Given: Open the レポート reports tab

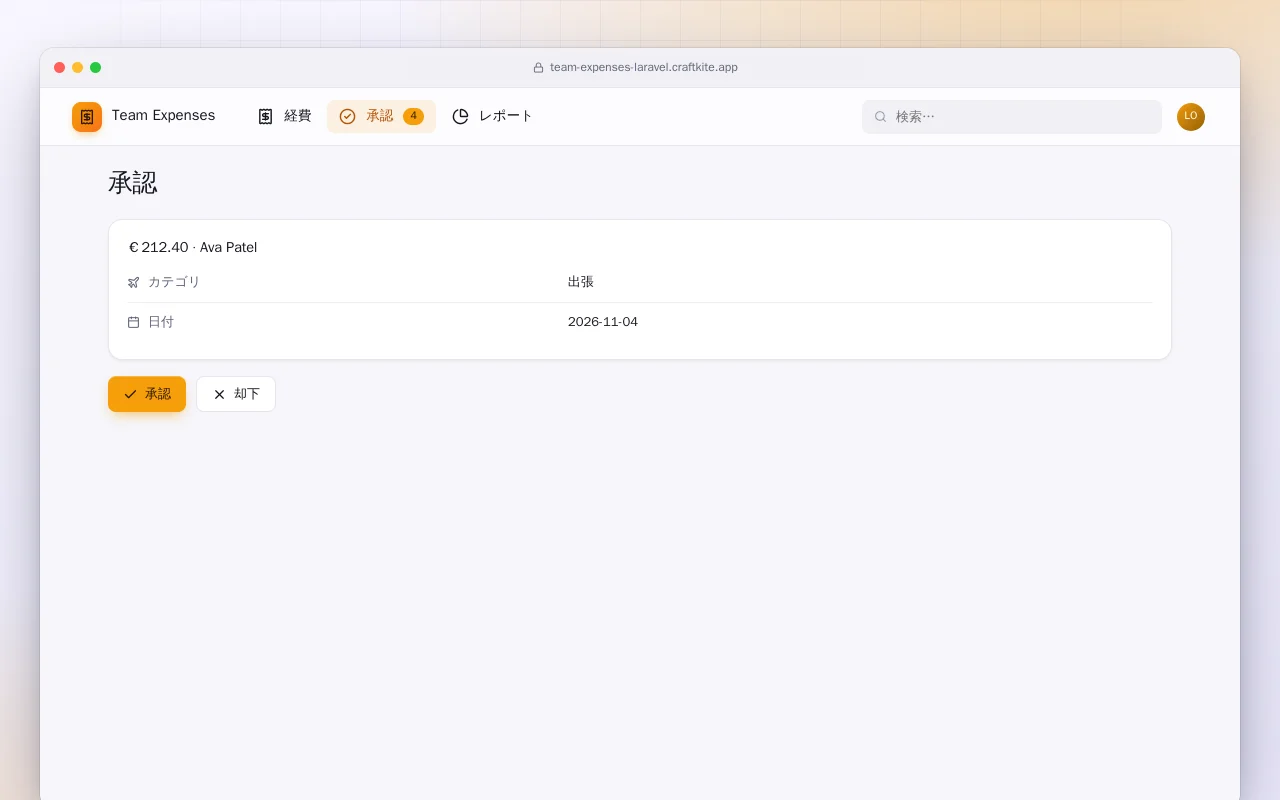Looking at the screenshot, I should click(492, 116).
